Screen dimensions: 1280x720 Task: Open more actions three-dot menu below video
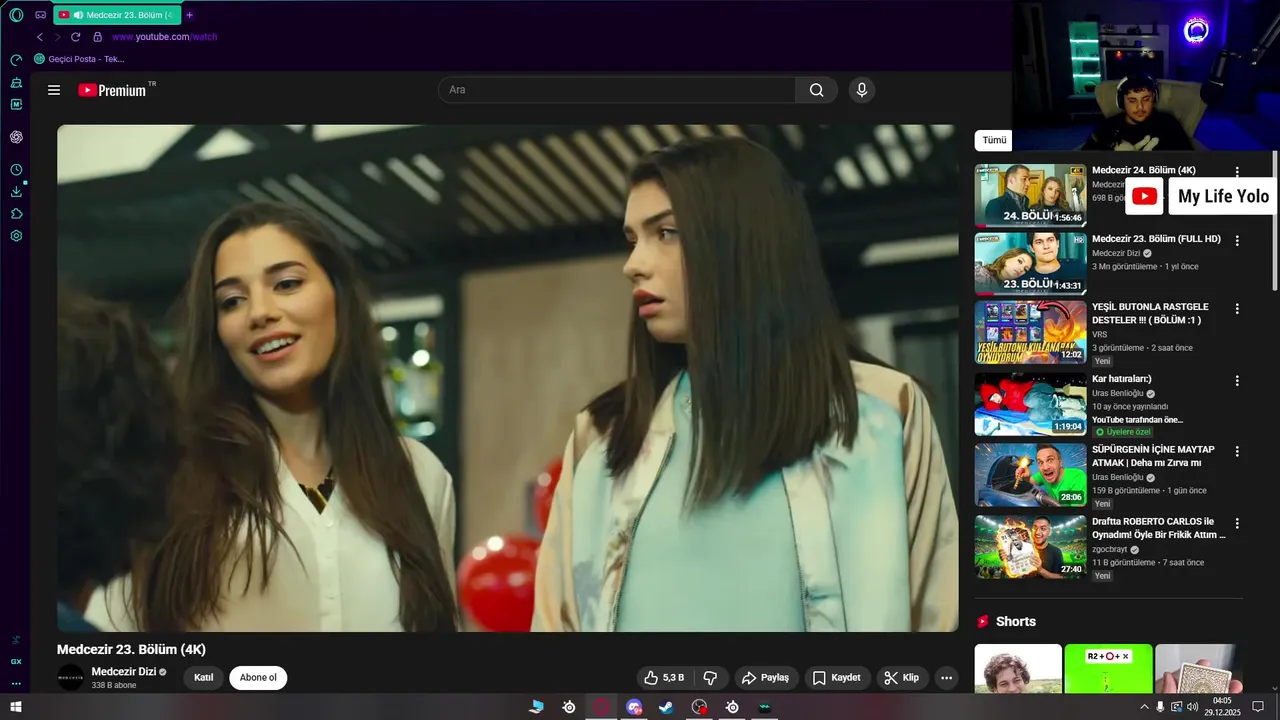(946, 677)
